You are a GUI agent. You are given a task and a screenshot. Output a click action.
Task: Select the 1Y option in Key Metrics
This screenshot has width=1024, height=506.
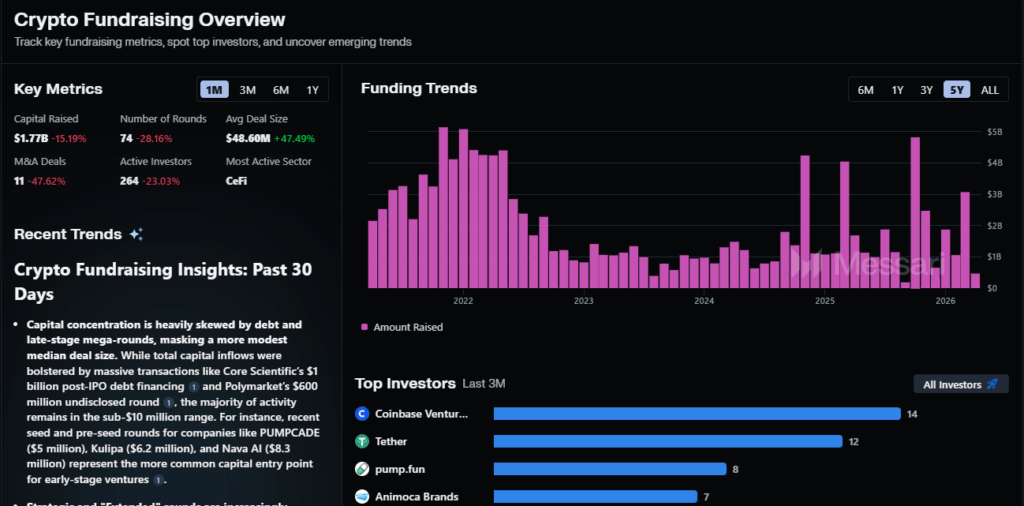[312, 90]
